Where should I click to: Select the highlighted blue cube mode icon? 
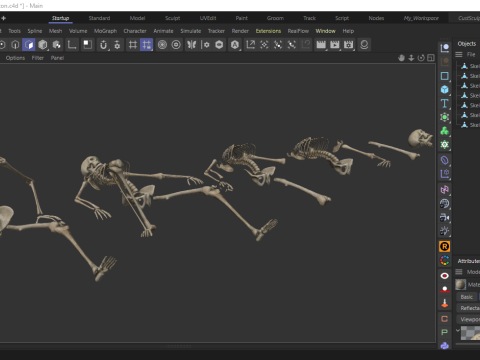pyautogui.click(x=29, y=45)
